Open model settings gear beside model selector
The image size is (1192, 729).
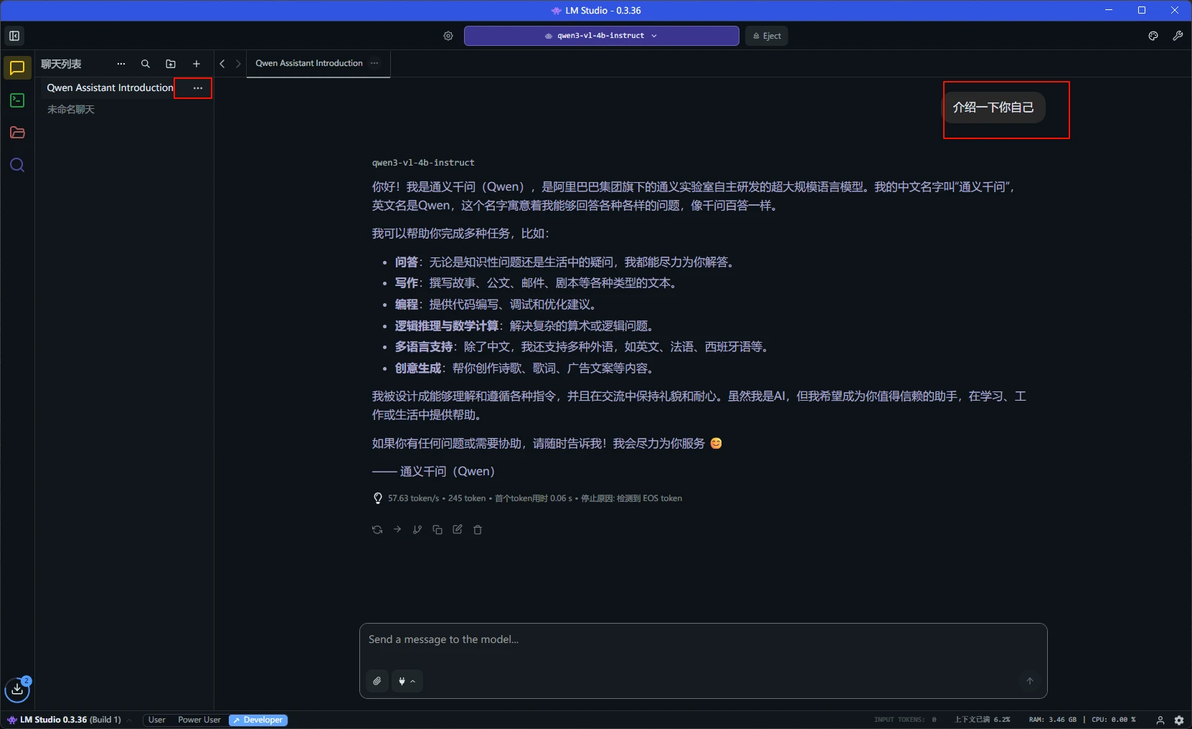point(448,36)
